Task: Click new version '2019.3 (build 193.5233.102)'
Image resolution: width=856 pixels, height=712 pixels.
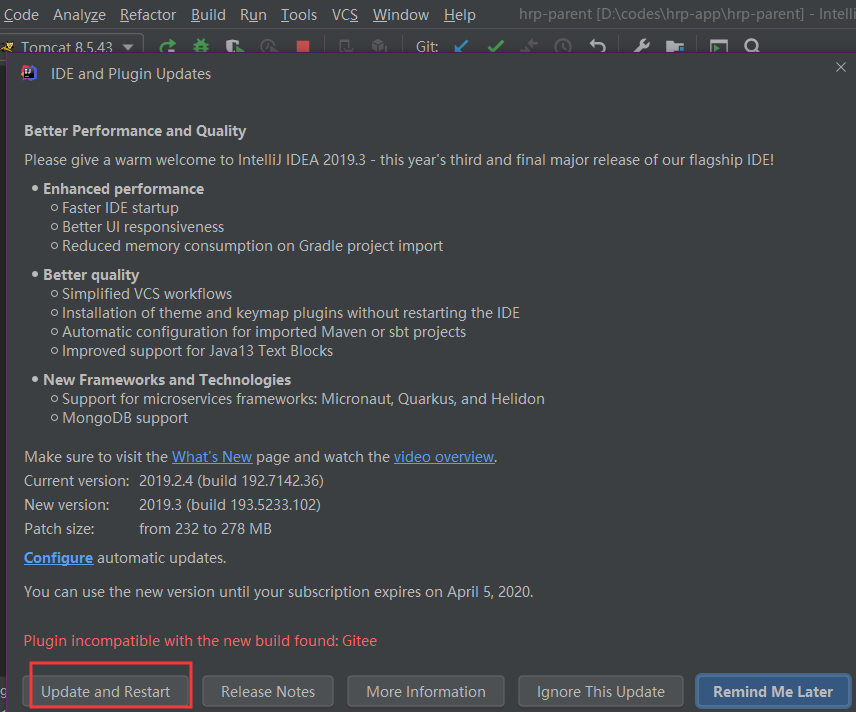Action: pyautogui.click(x=230, y=505)
